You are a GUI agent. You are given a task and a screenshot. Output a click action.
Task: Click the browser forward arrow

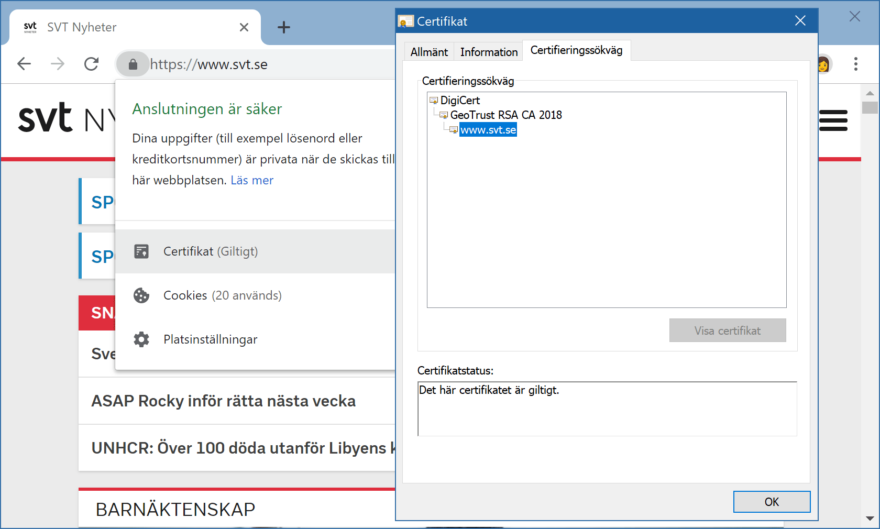tap(57, 64)
